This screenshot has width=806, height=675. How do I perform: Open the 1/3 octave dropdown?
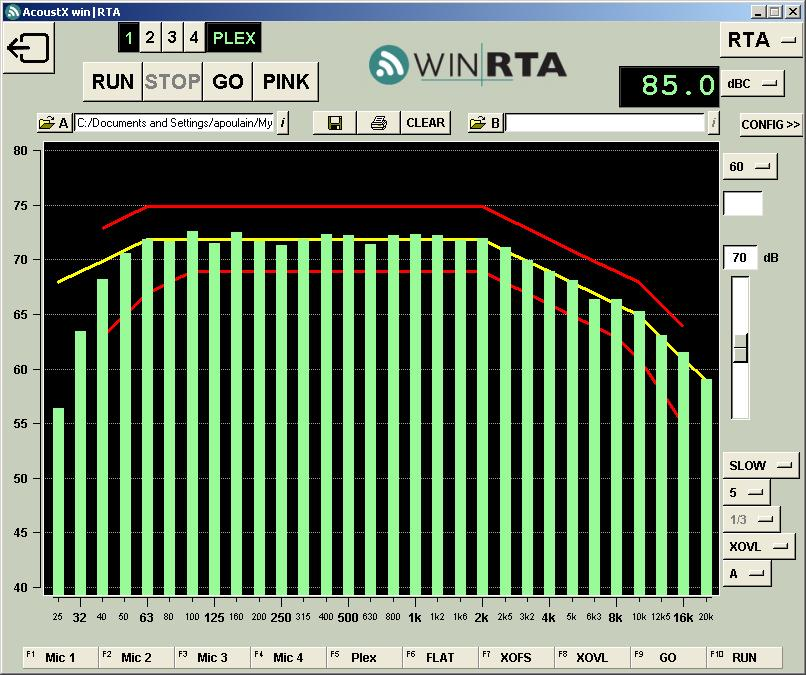coord(752,519)
